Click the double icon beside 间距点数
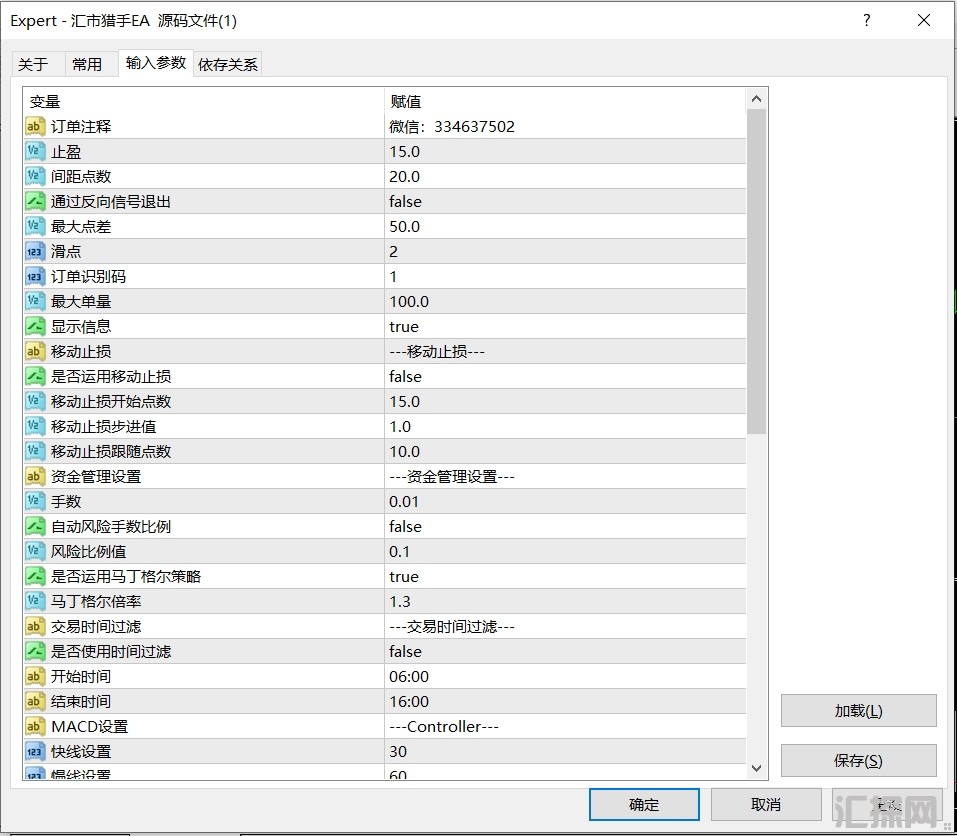This screenshot has height=836, width=957. [35, 176]
